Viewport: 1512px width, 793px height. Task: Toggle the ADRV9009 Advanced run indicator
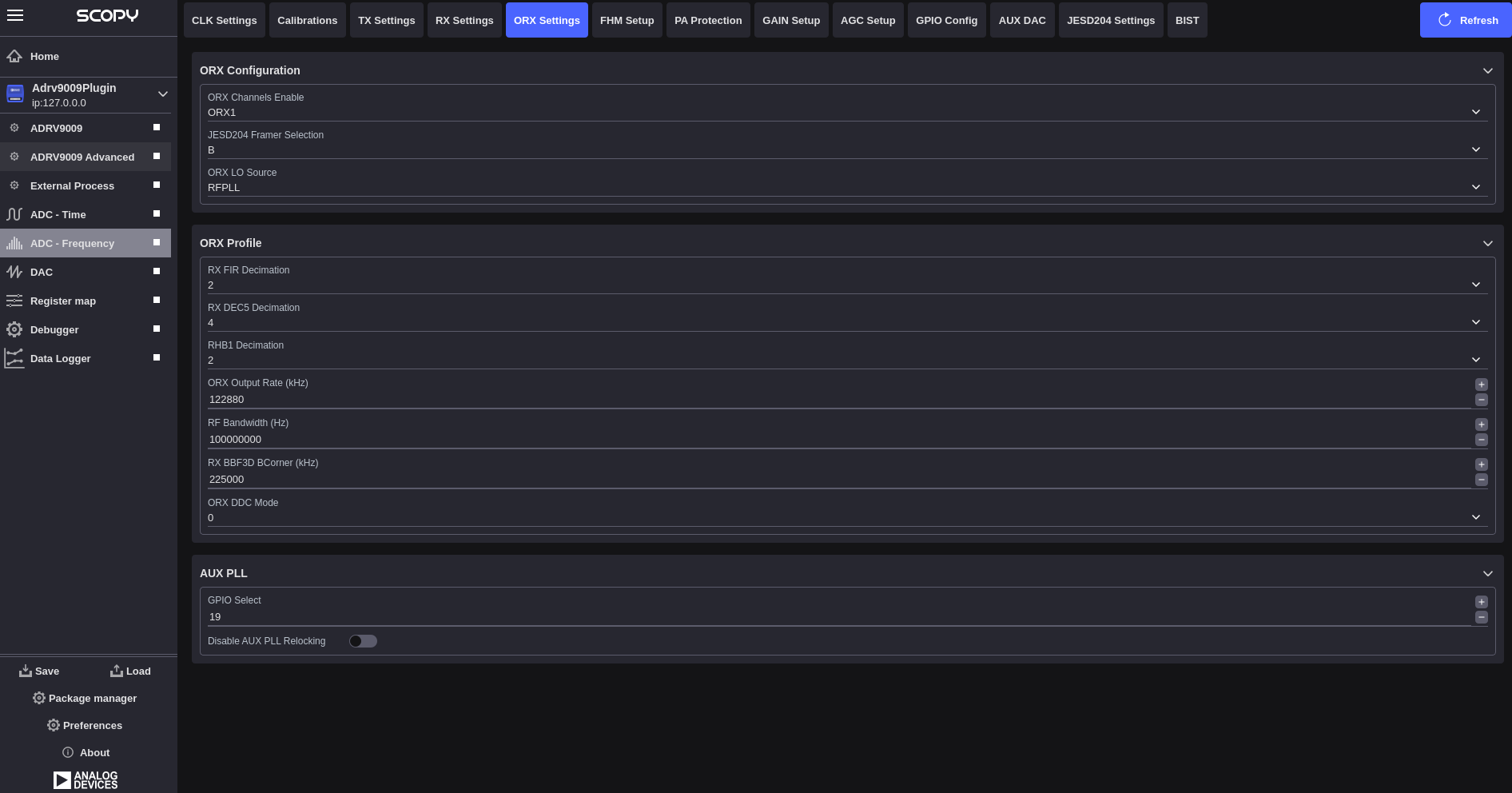156,156
